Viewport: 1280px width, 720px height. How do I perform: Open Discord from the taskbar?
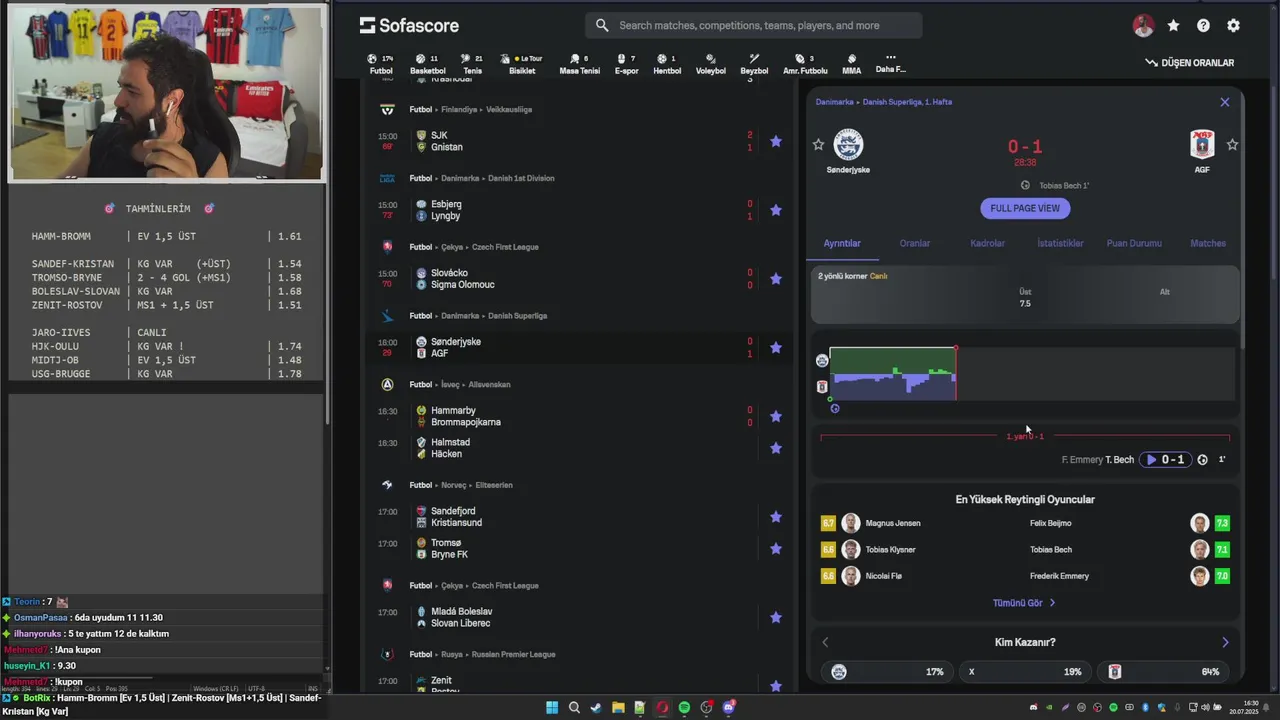pos(728,707)
